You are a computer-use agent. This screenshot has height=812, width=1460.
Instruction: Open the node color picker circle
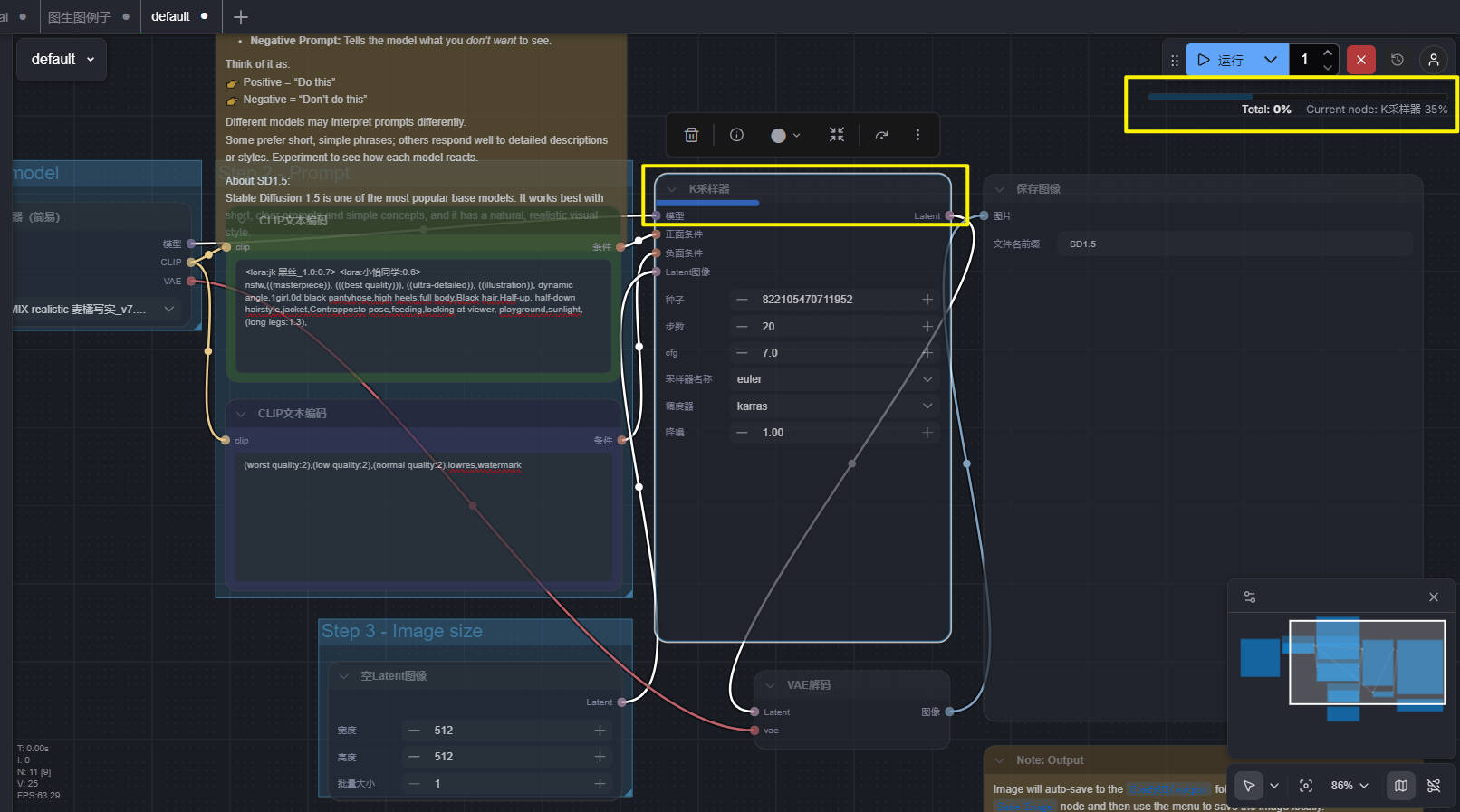click(x=784, y=135)
